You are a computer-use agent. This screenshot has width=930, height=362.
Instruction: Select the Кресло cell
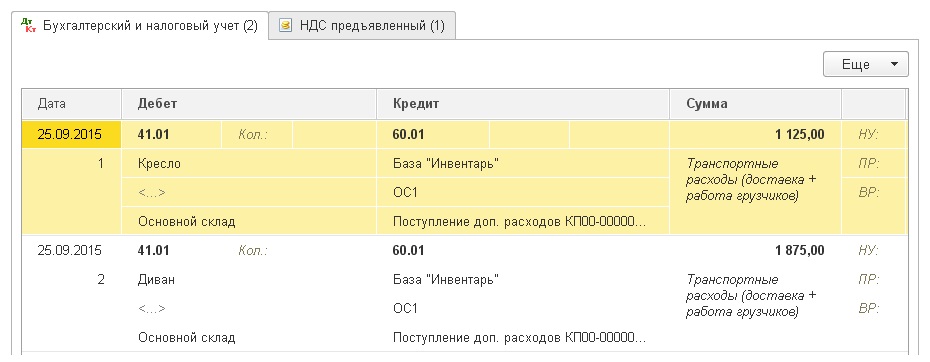(x=249, y=163)
